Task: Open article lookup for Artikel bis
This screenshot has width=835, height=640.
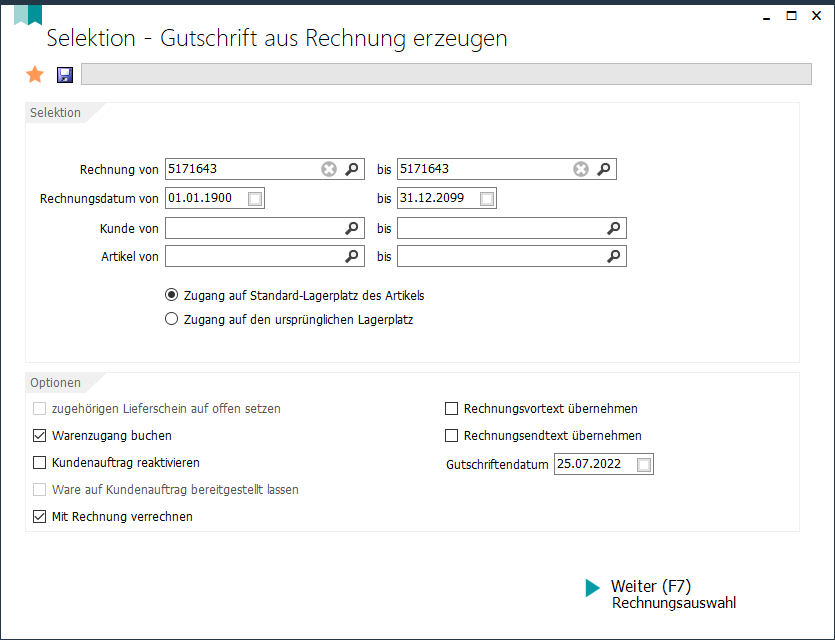Action: click(614, 256)
